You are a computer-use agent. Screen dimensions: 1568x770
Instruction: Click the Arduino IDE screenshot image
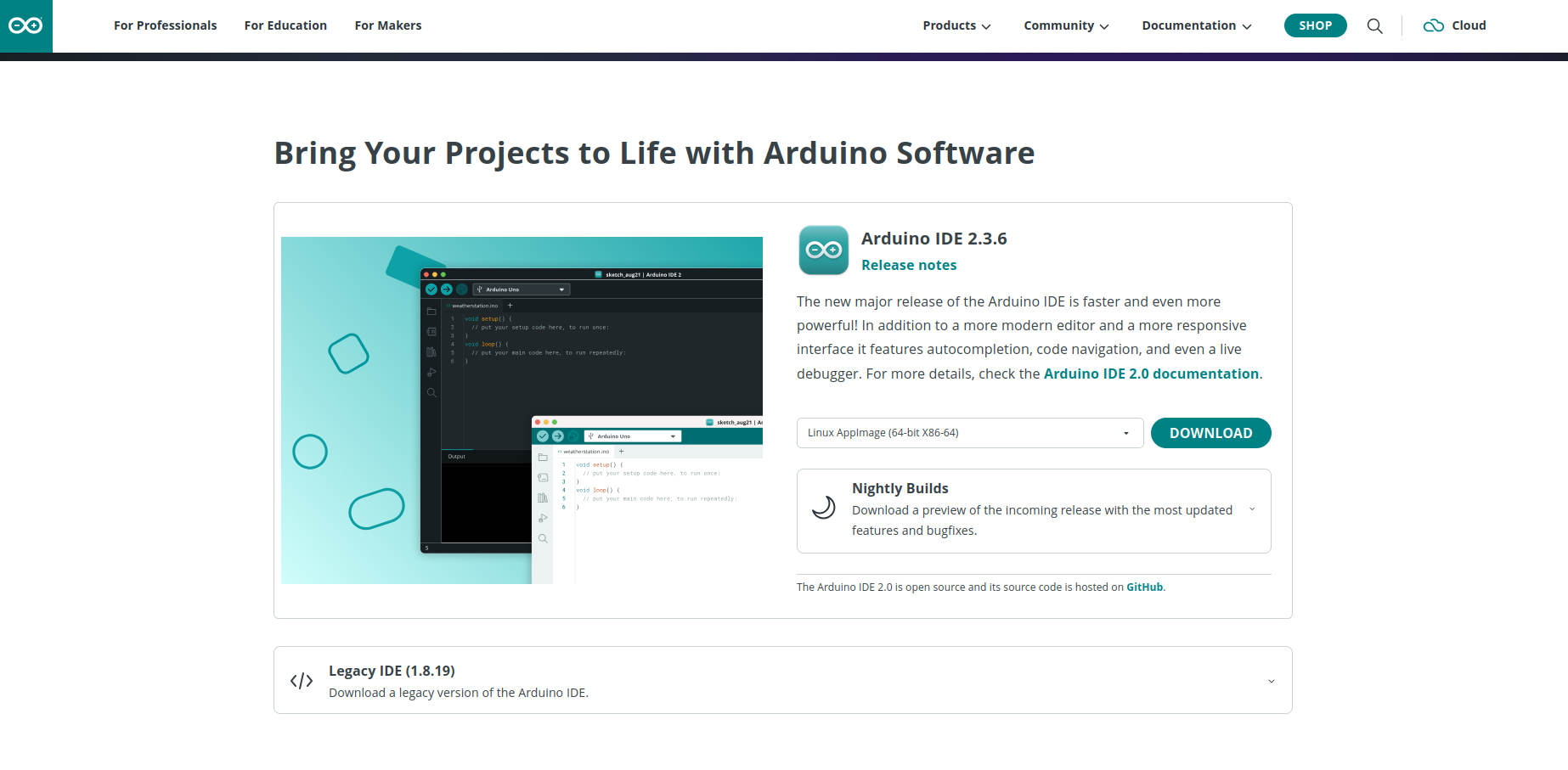522,410
